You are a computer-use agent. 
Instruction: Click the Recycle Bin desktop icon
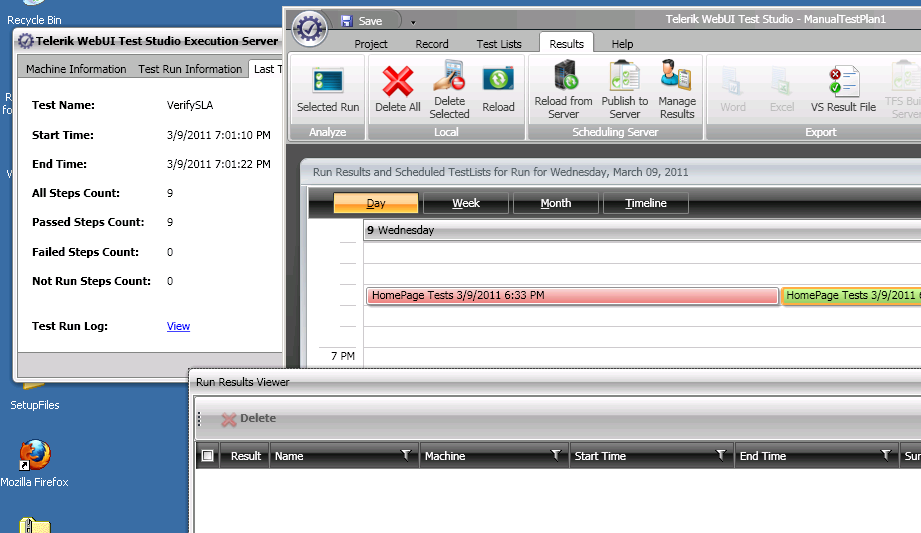point(34,14)
